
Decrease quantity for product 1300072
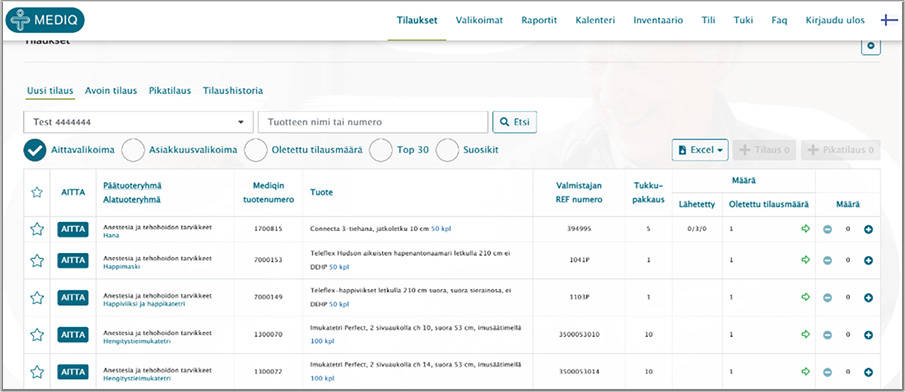pos(827,372)
